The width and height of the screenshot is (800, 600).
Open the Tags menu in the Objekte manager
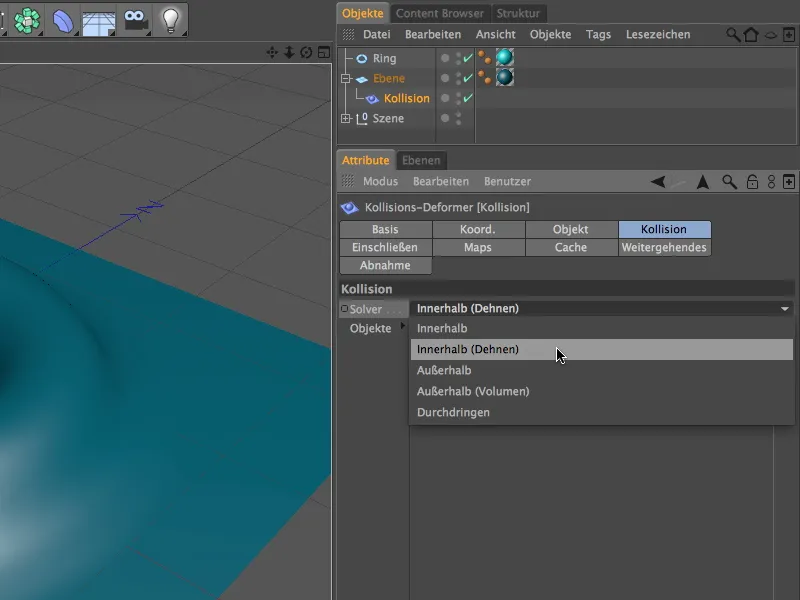click(598, 34)
